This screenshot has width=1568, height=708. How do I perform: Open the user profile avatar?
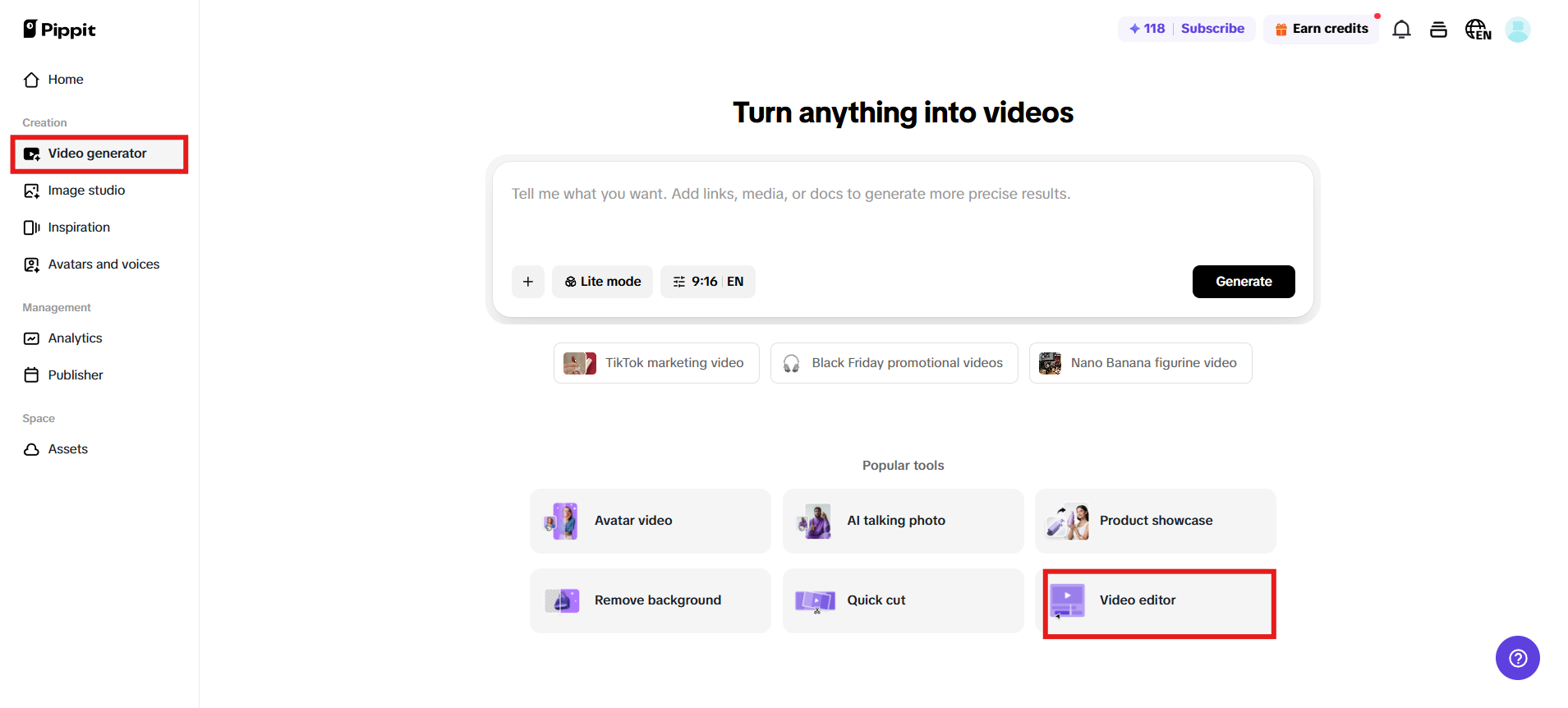point(1517,30)
